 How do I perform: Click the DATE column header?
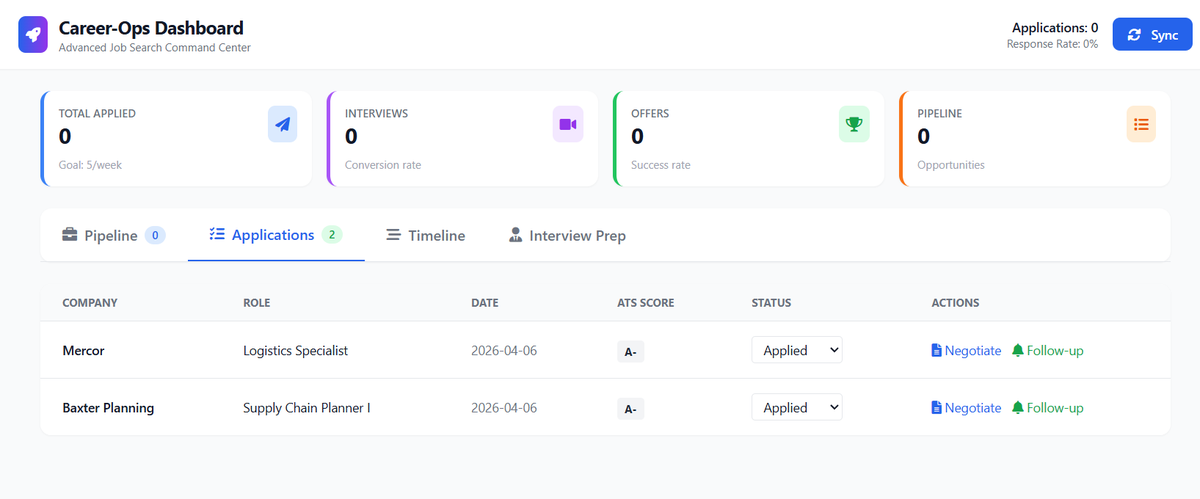coord(485,303)
